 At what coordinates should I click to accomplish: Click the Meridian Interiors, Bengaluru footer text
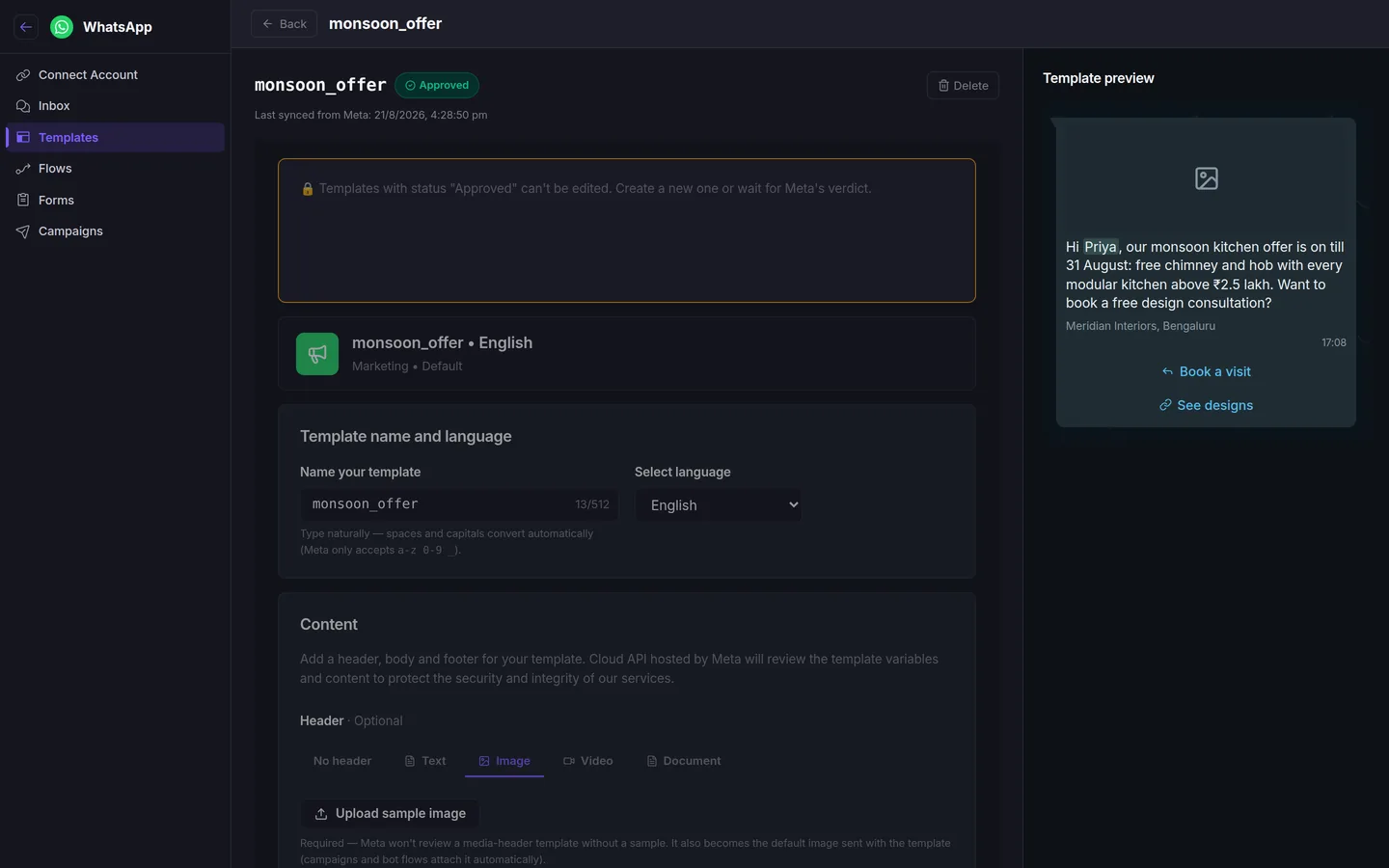point(1140,326)
